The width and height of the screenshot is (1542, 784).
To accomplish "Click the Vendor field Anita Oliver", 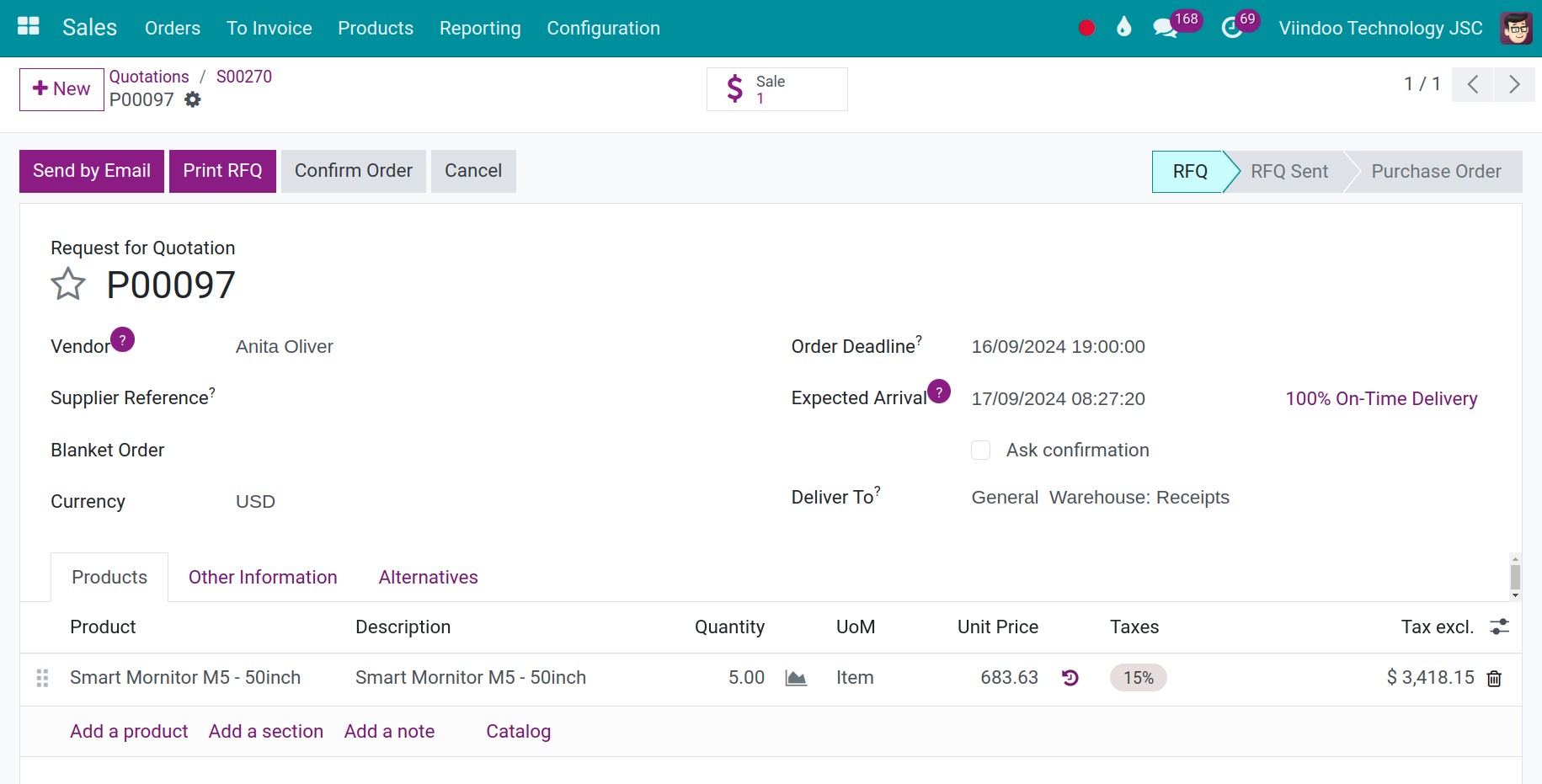I will [x=285, y=347].
